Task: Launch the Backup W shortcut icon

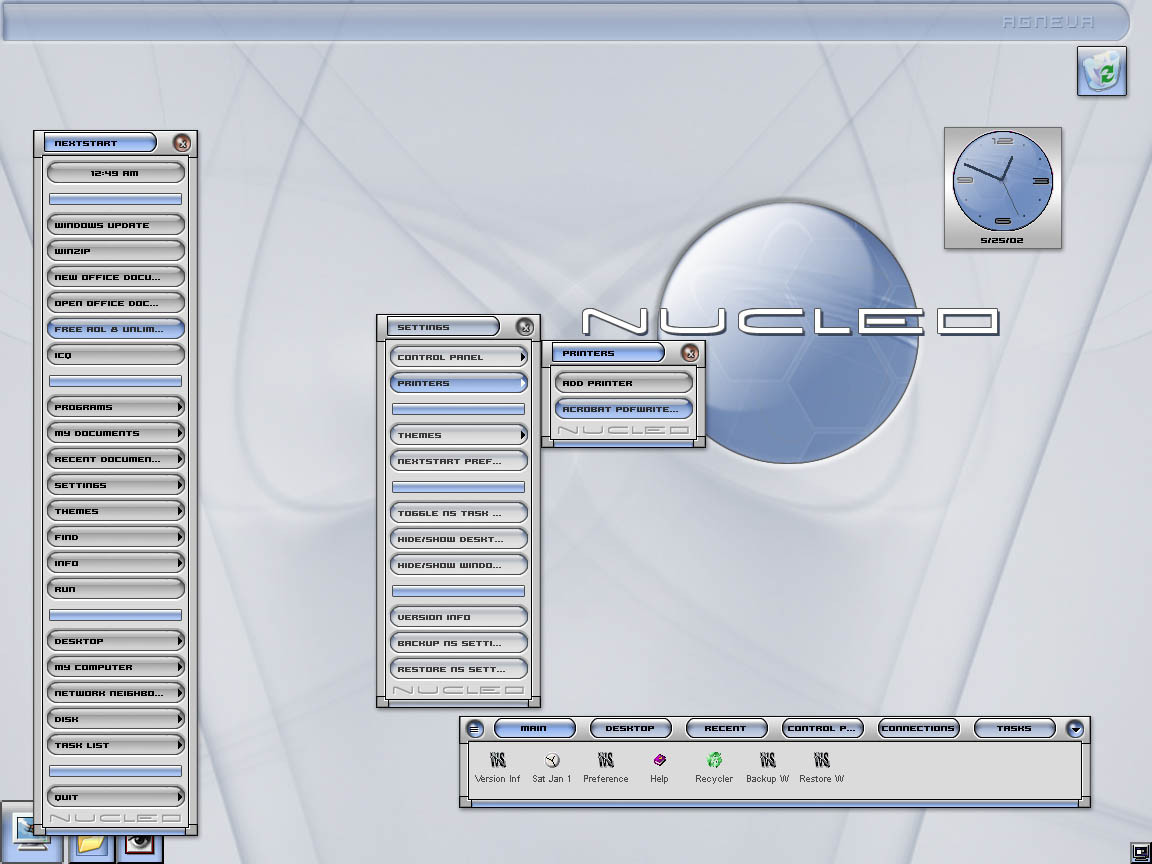Action: (767, 762)
